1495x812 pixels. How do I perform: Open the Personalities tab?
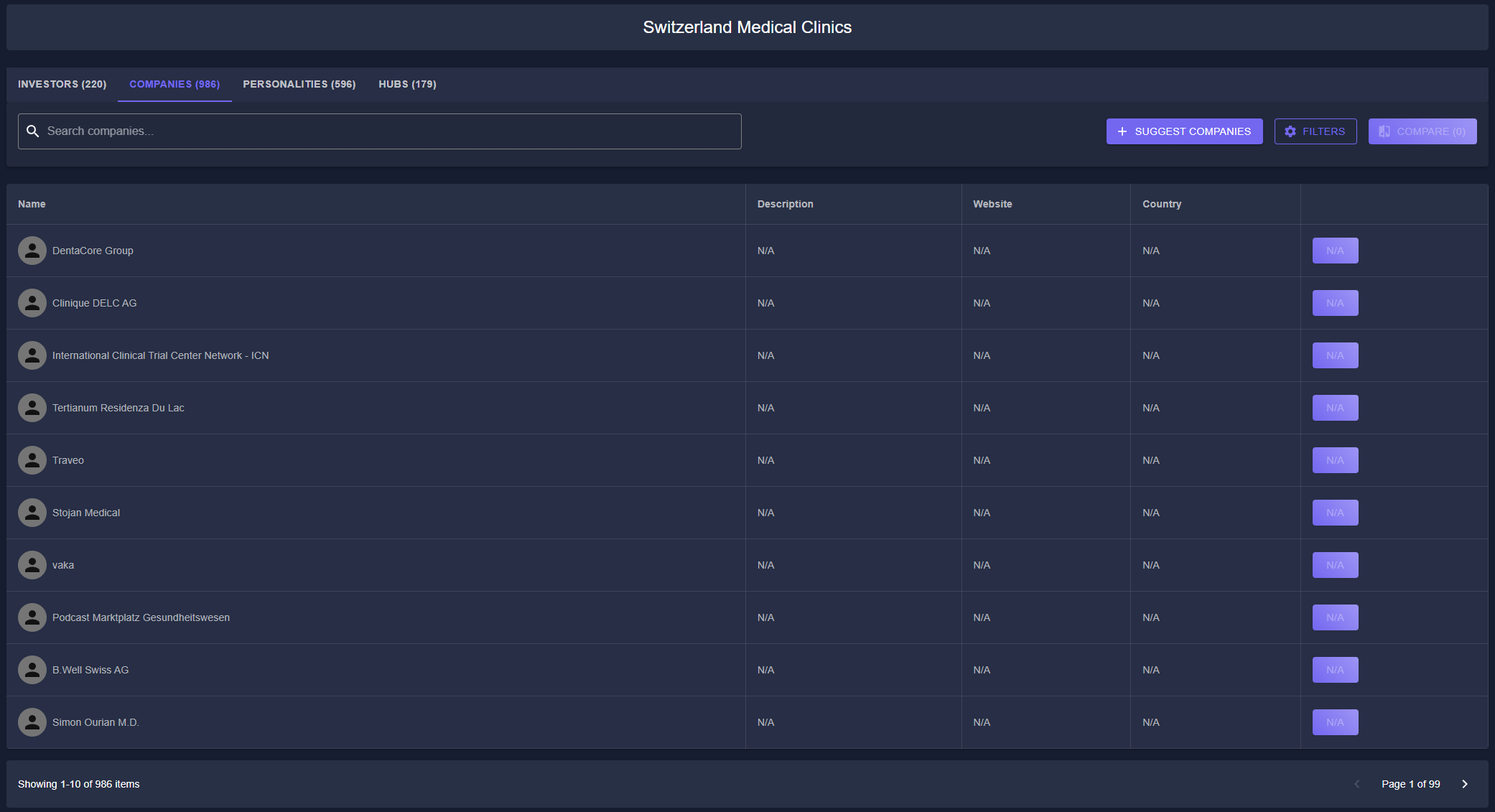(299, 84)
